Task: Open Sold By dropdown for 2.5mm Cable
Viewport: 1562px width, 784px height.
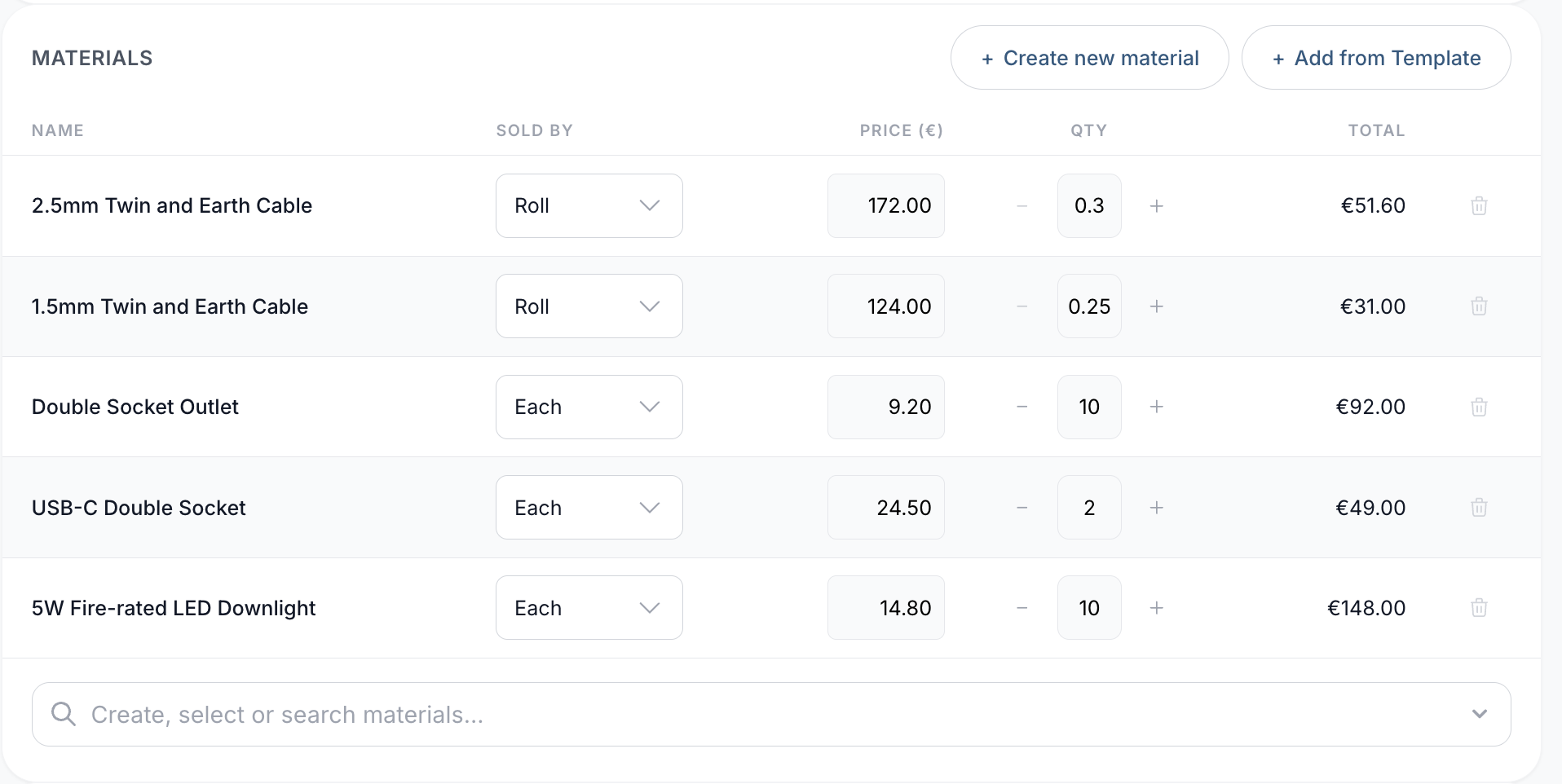Action: pyautogui.click(x=589, y=206)
